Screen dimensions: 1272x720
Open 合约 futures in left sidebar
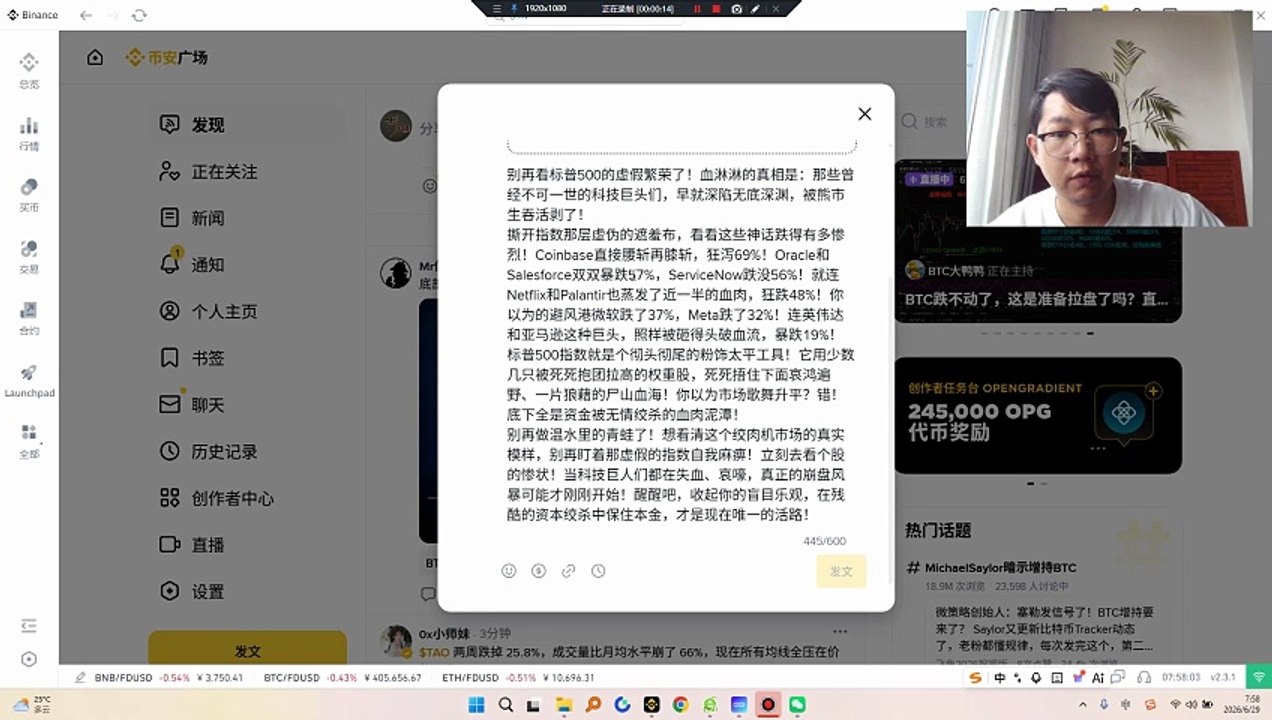click(x=29, y=318)
